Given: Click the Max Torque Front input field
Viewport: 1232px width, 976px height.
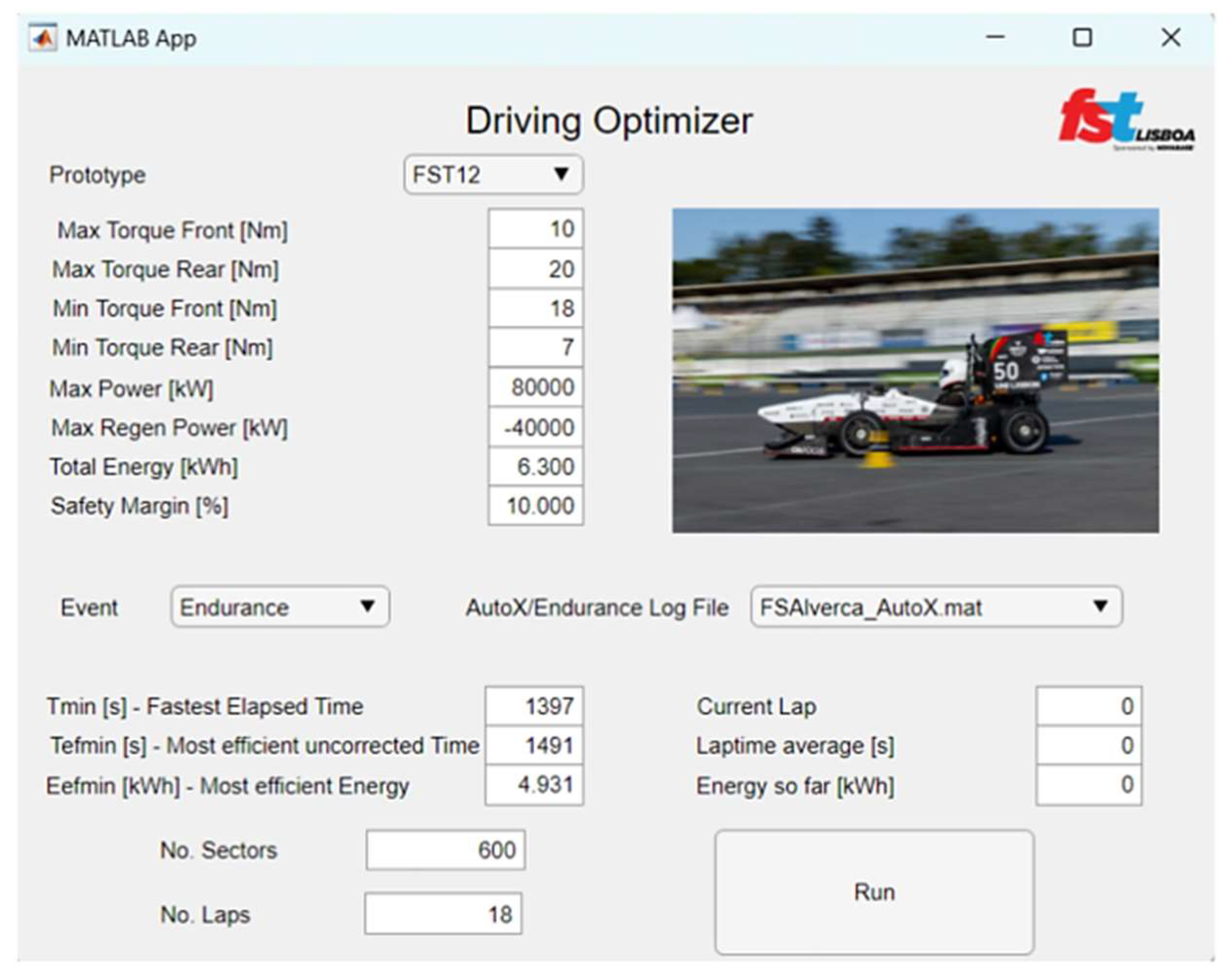Looking at the screenshot, I should [x=535, y=229].
